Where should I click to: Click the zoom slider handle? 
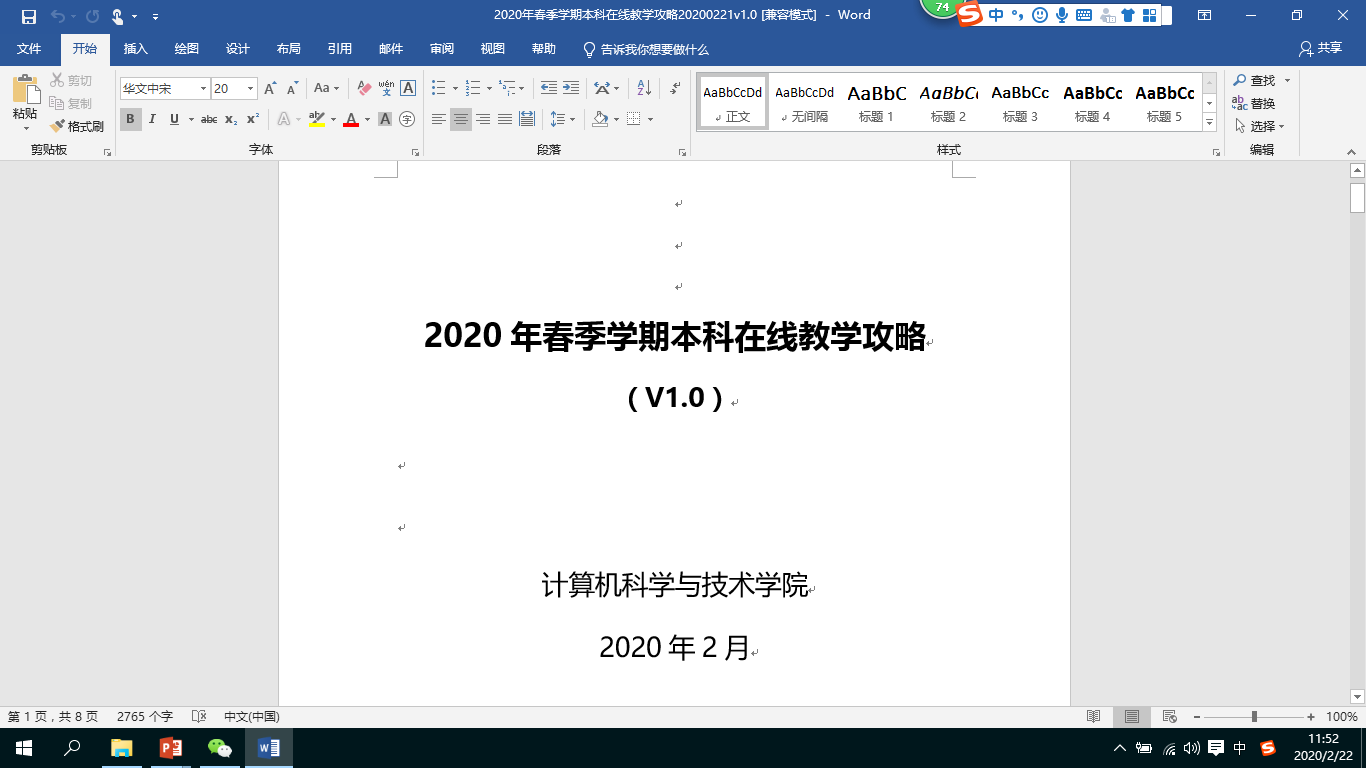point(1254,717)
